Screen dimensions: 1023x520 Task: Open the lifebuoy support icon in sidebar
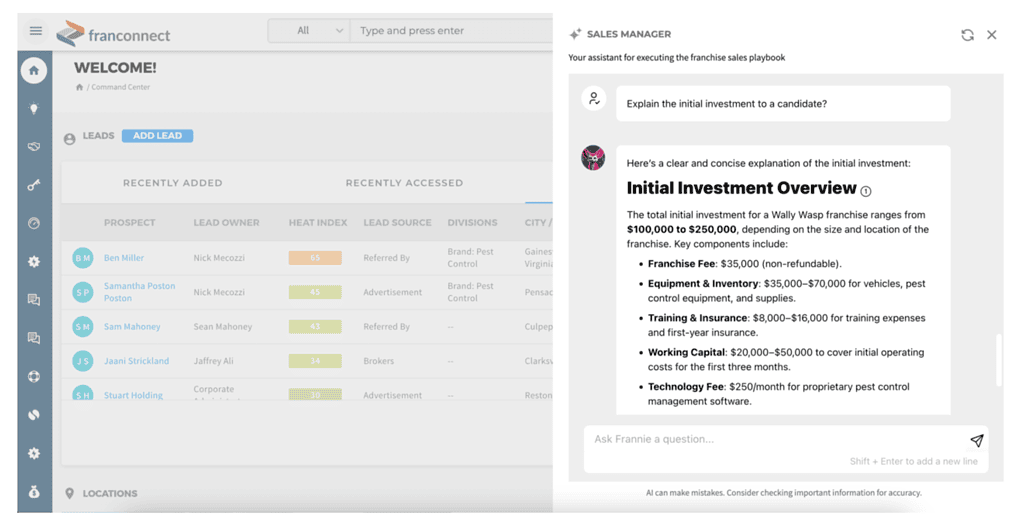click(x=34, y=376)
